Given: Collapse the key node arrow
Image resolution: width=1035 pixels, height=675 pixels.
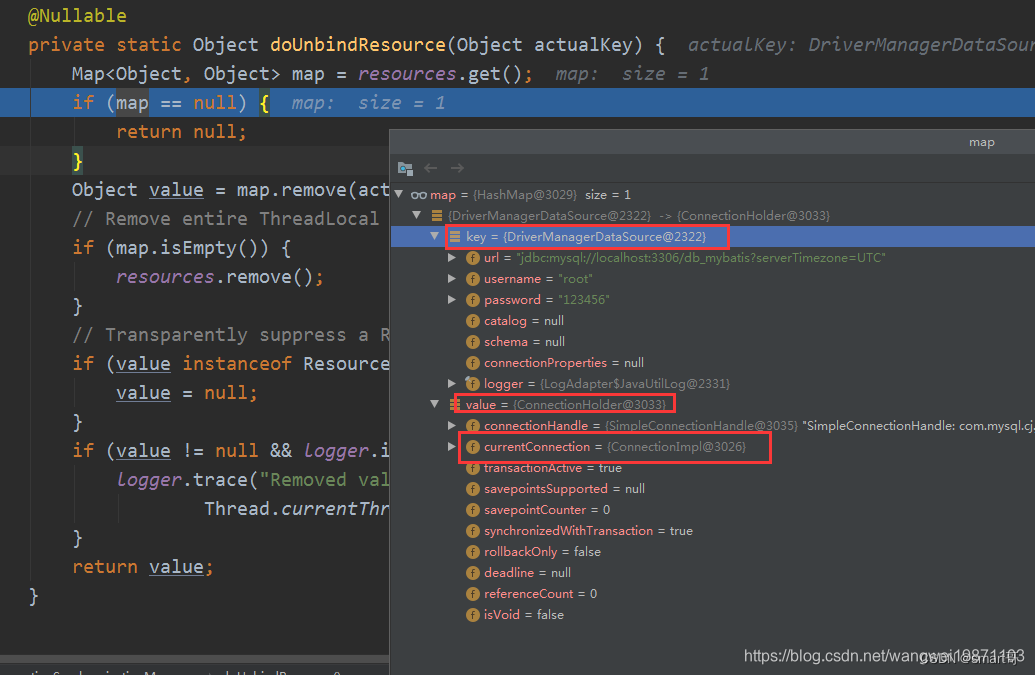Looking at the screenshot, I should point(434,236).
